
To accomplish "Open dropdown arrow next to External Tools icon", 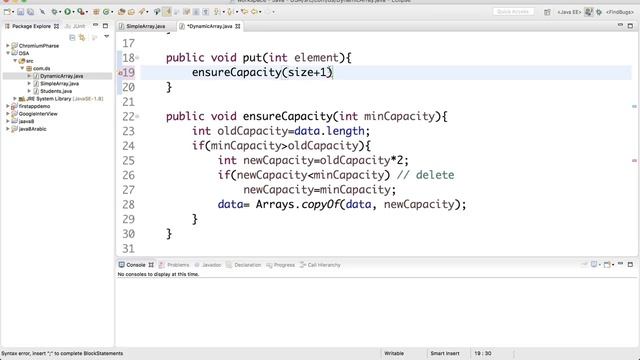I will pyautogui.click(x=87, y=12).
